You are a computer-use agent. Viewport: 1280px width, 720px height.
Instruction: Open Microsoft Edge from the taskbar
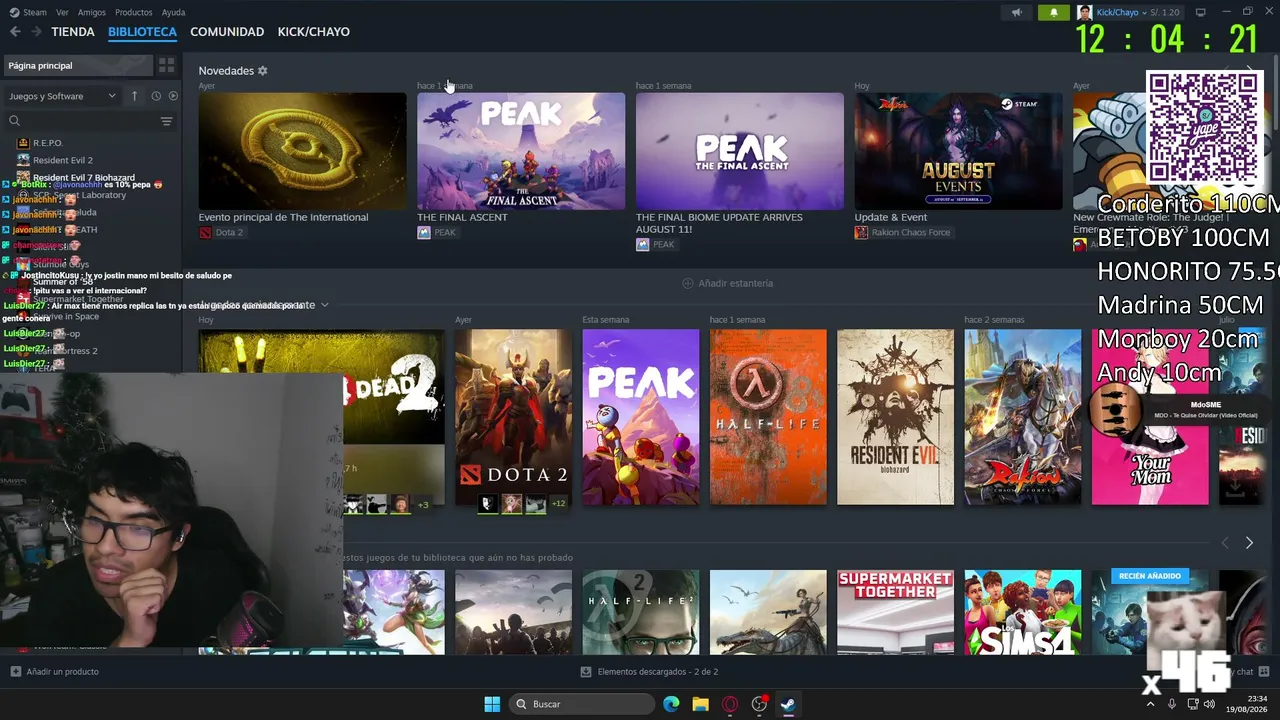pos(671,704)
